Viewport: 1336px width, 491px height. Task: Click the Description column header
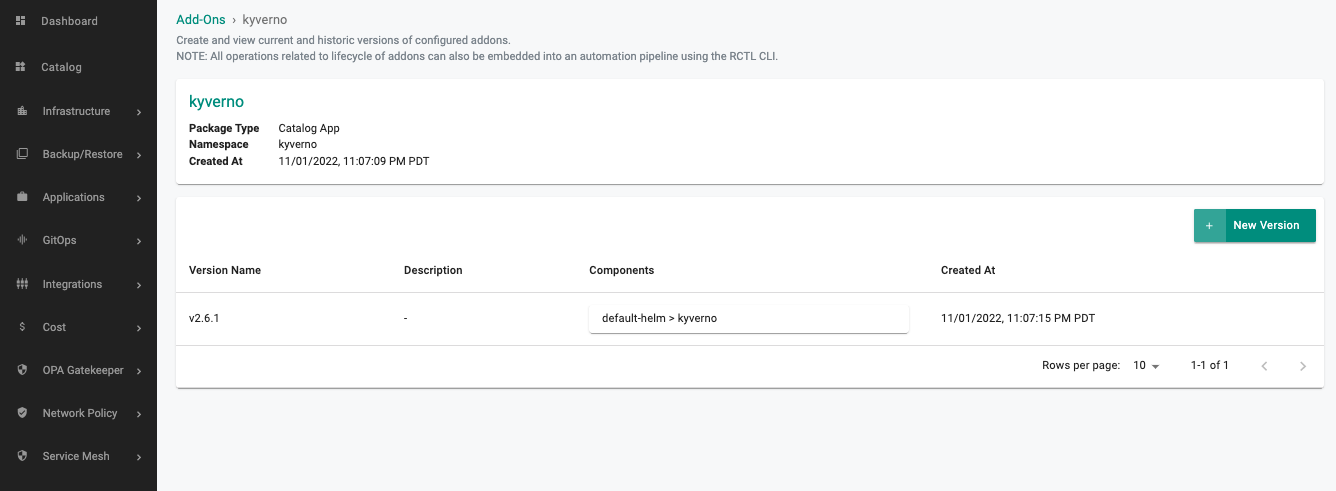[x=433, y=270]
